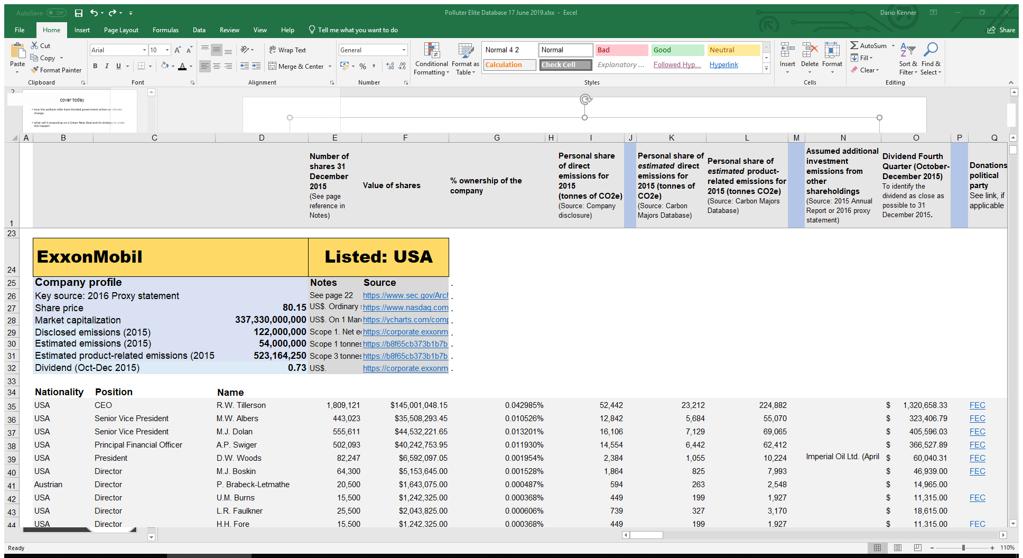Screen dimensions: 1023x558
Task: Open the AutoSum dropdown arrow
Action: [x=891, y=46]
